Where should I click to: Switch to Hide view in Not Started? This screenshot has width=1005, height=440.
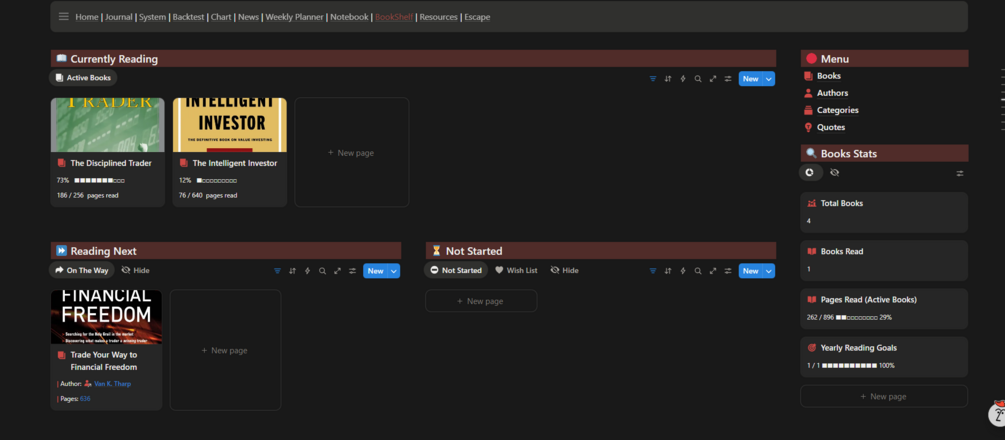point(564,271)
